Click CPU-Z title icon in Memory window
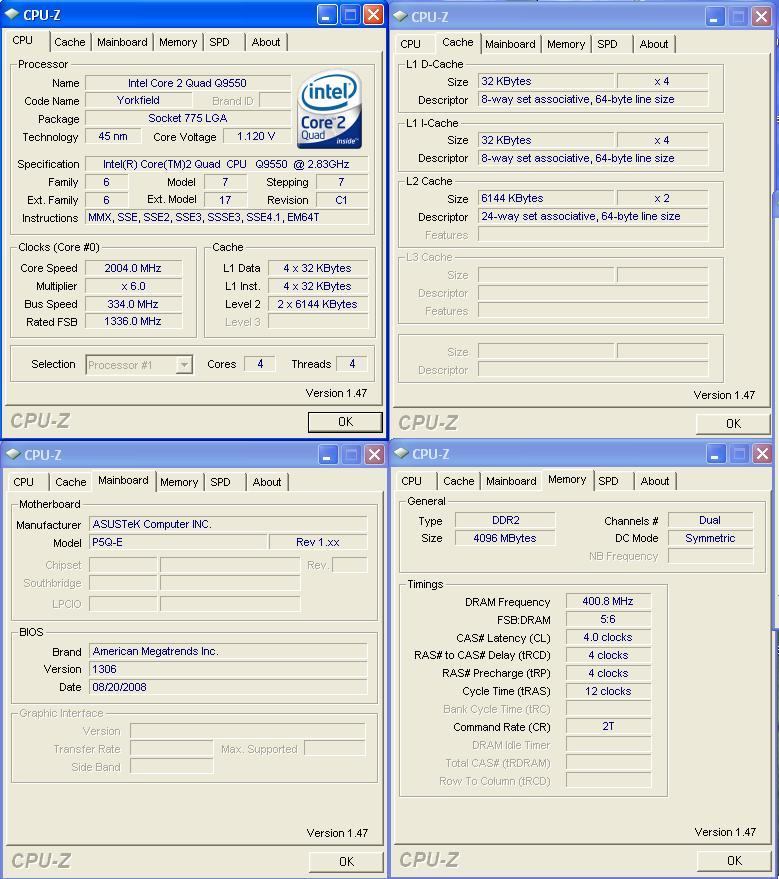The image size is (779, 879). pyautogui.click(x=401, y=453)
